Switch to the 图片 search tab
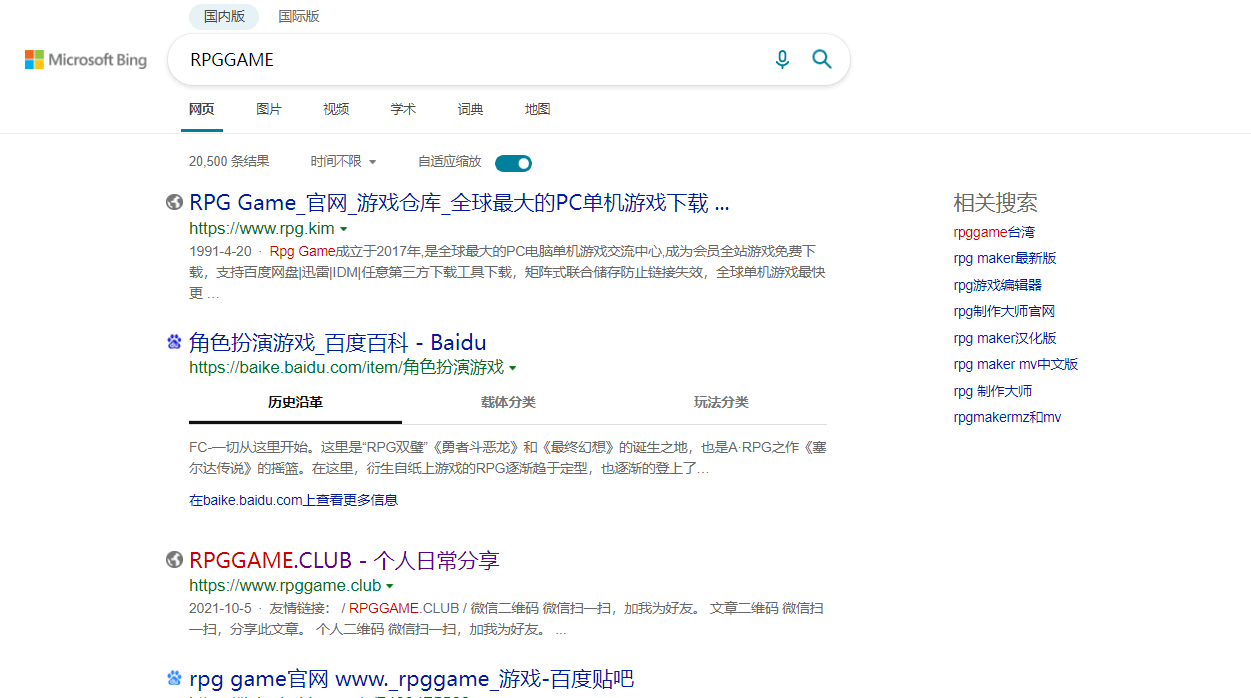The height and width of the screenshot is (698, 1251). pos(269,109)
